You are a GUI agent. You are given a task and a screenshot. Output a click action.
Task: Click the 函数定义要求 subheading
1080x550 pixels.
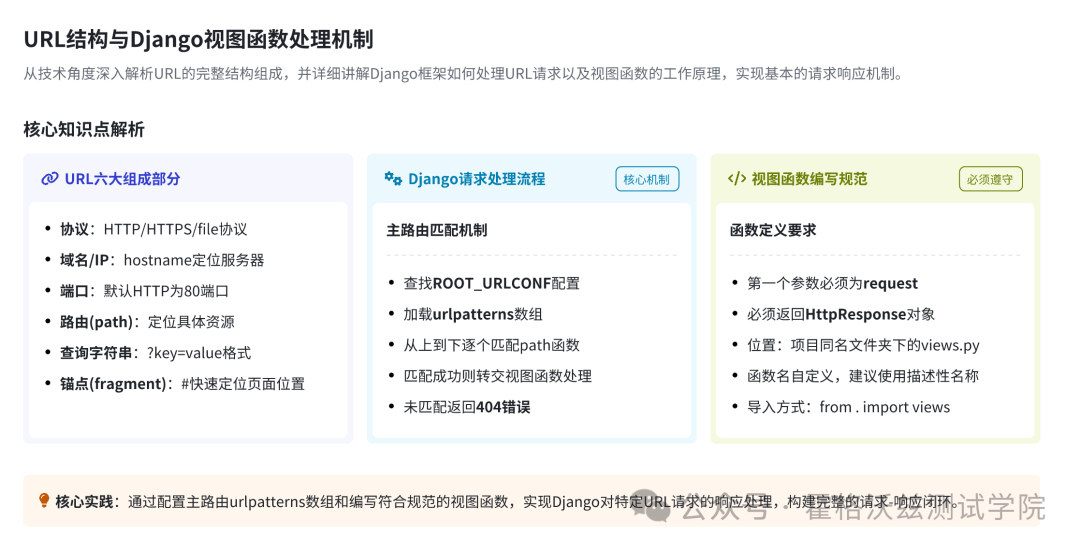pos(773,230)
